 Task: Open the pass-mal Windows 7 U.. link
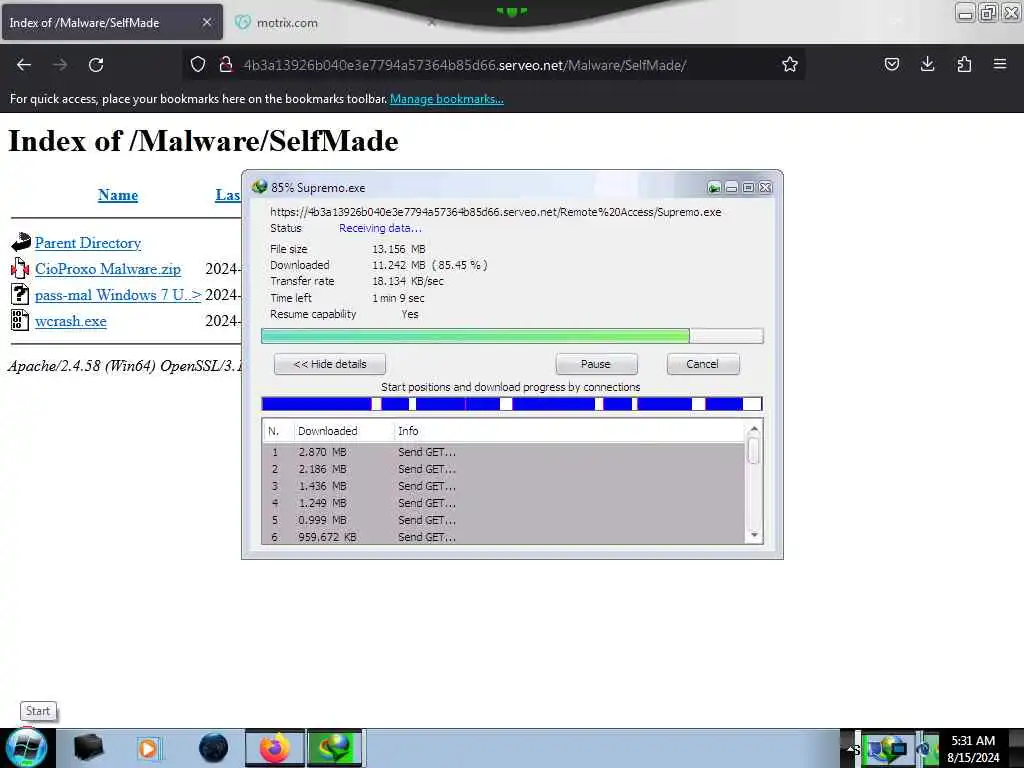pos(118,295)
